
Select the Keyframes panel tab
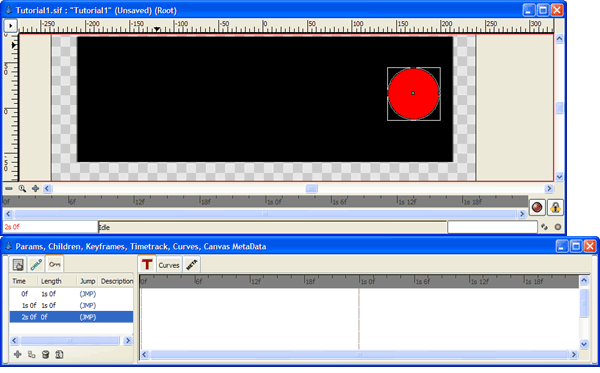54,264
